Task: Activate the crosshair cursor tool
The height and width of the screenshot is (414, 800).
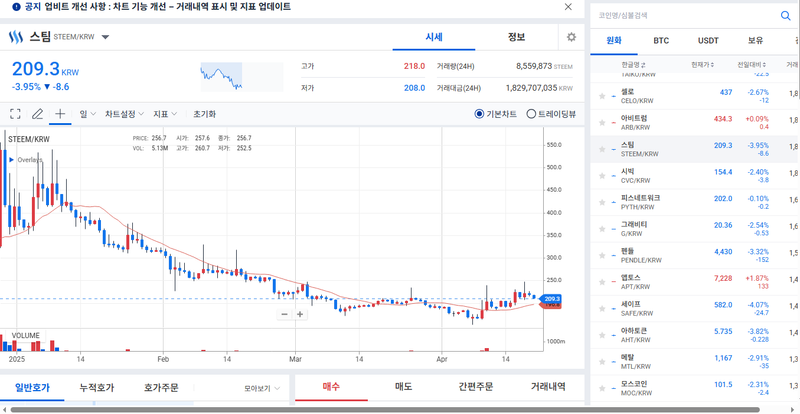Action: (60, 113)
